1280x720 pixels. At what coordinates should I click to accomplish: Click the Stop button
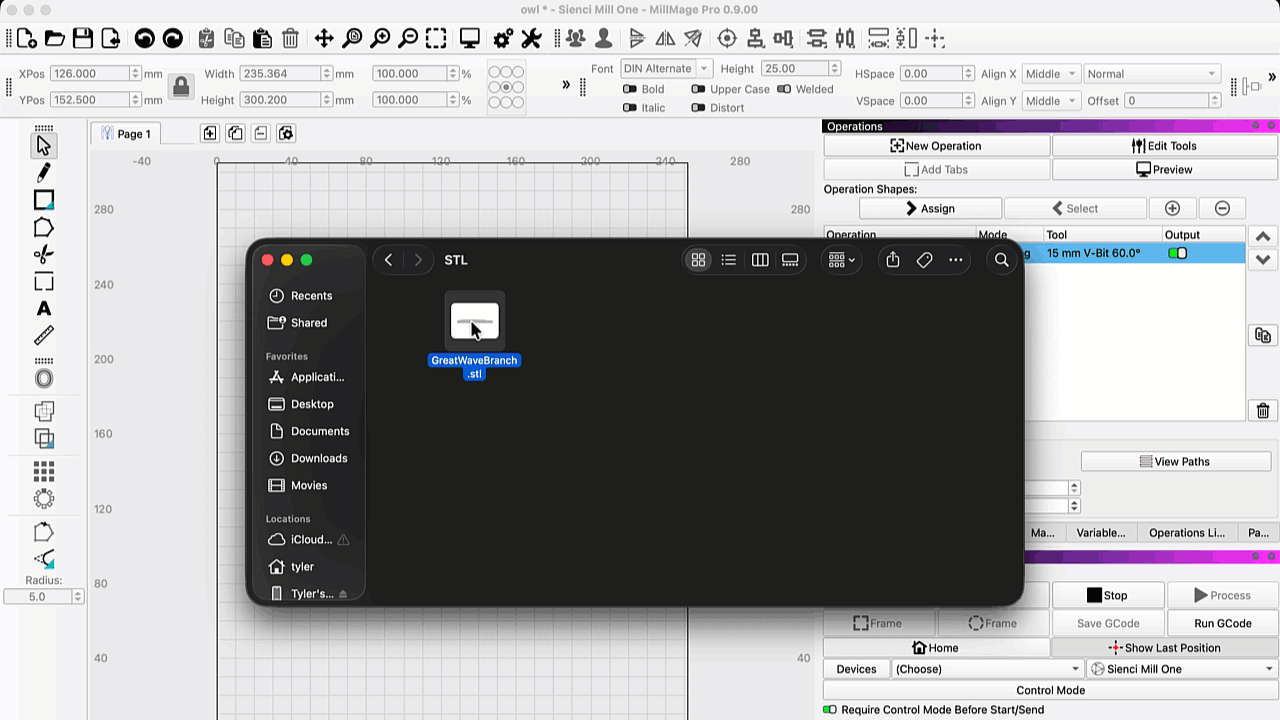pyautogui.click(x=1107, y=595)
